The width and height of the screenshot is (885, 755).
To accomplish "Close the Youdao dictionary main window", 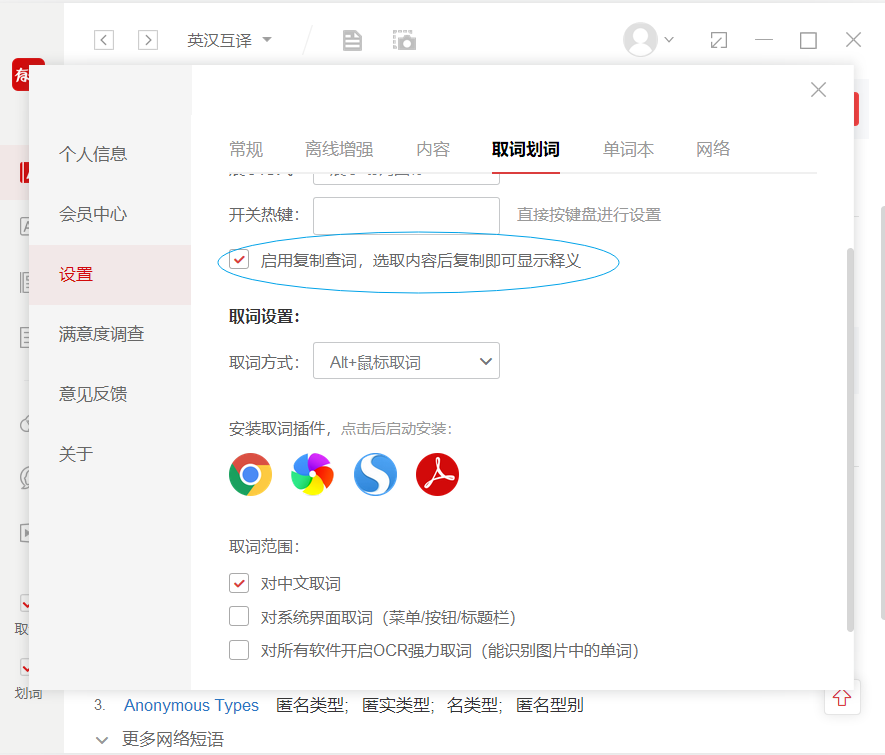I will [x=853, y=40].
